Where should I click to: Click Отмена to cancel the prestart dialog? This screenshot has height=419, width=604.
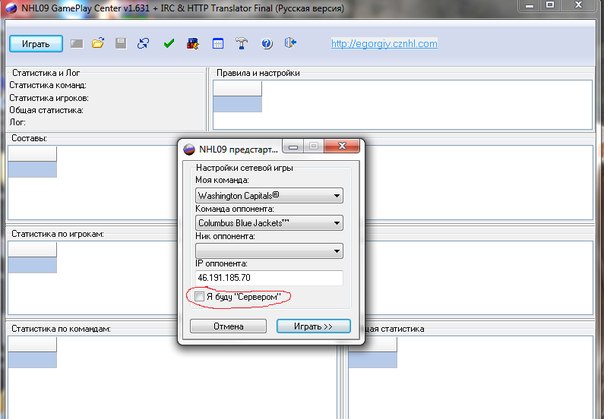pos(228,326)
